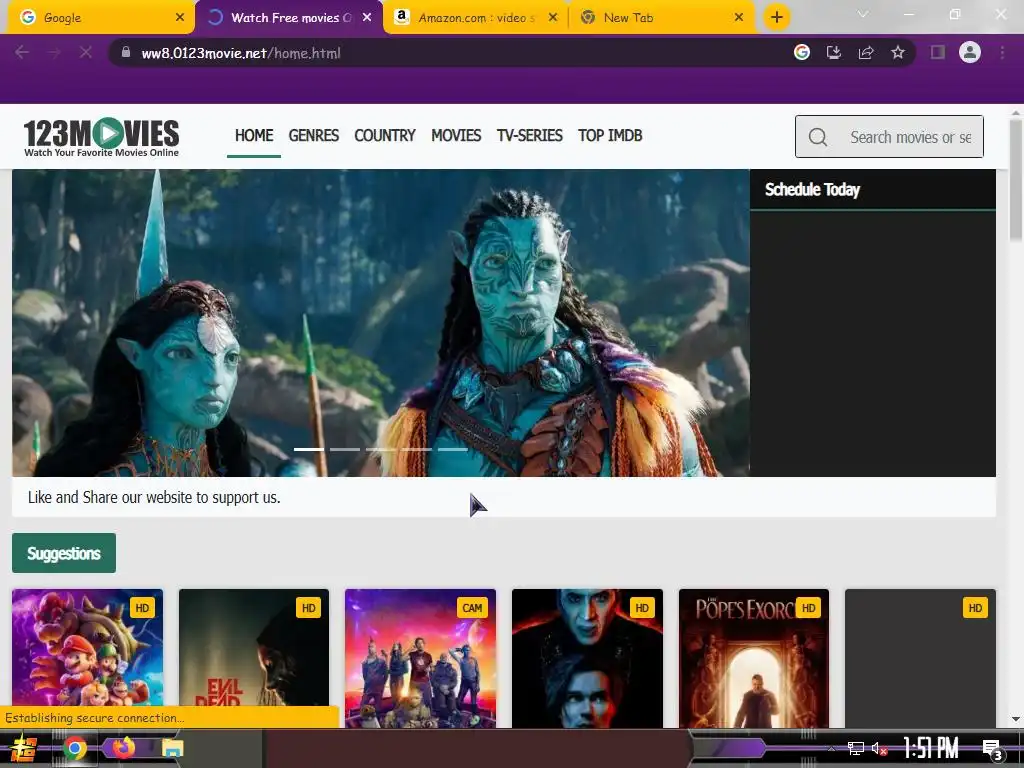Close the Amazon.com tab
1024x768 pixels.
point(552,18)
